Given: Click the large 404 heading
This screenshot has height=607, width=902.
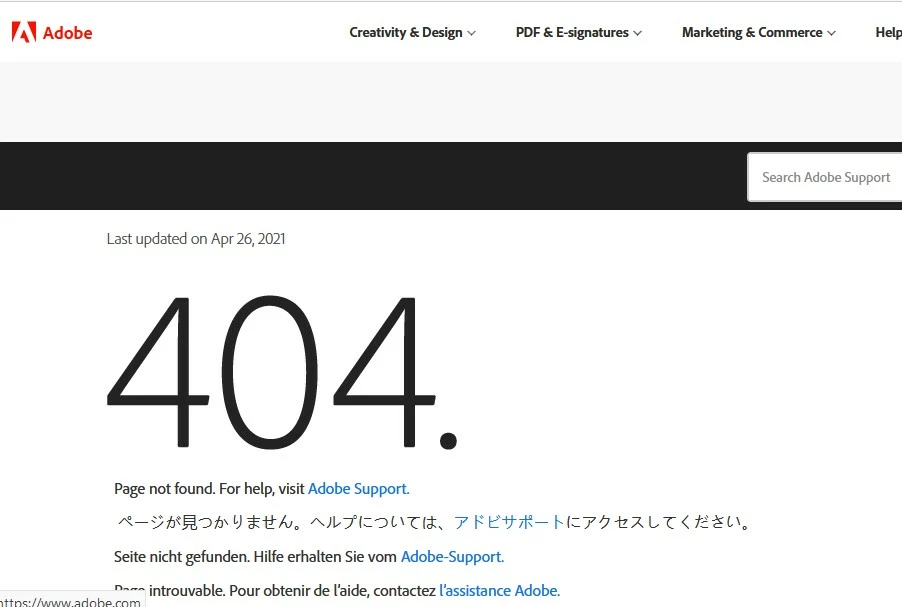Looking at the screenshot, I should coord(282,372).
